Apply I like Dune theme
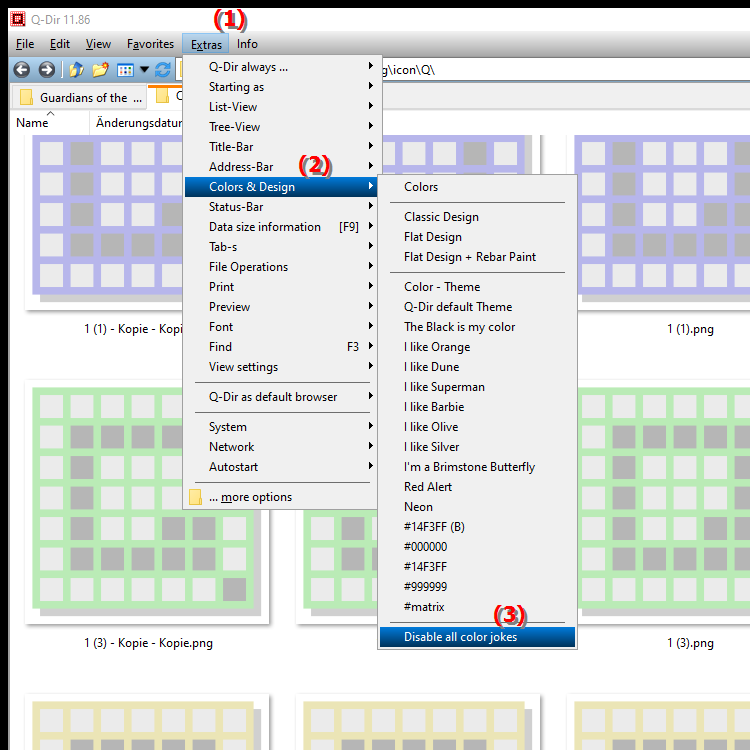 [x=477, y=367]
